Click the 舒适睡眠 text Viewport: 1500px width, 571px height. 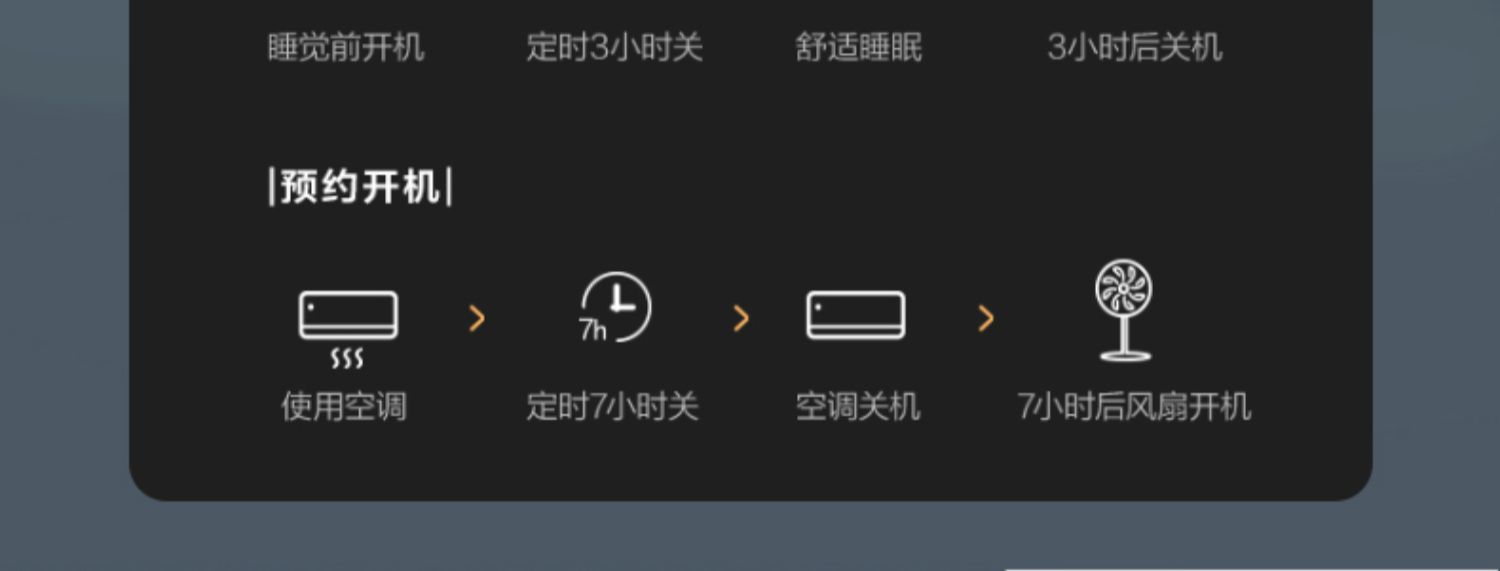point(859,47)
